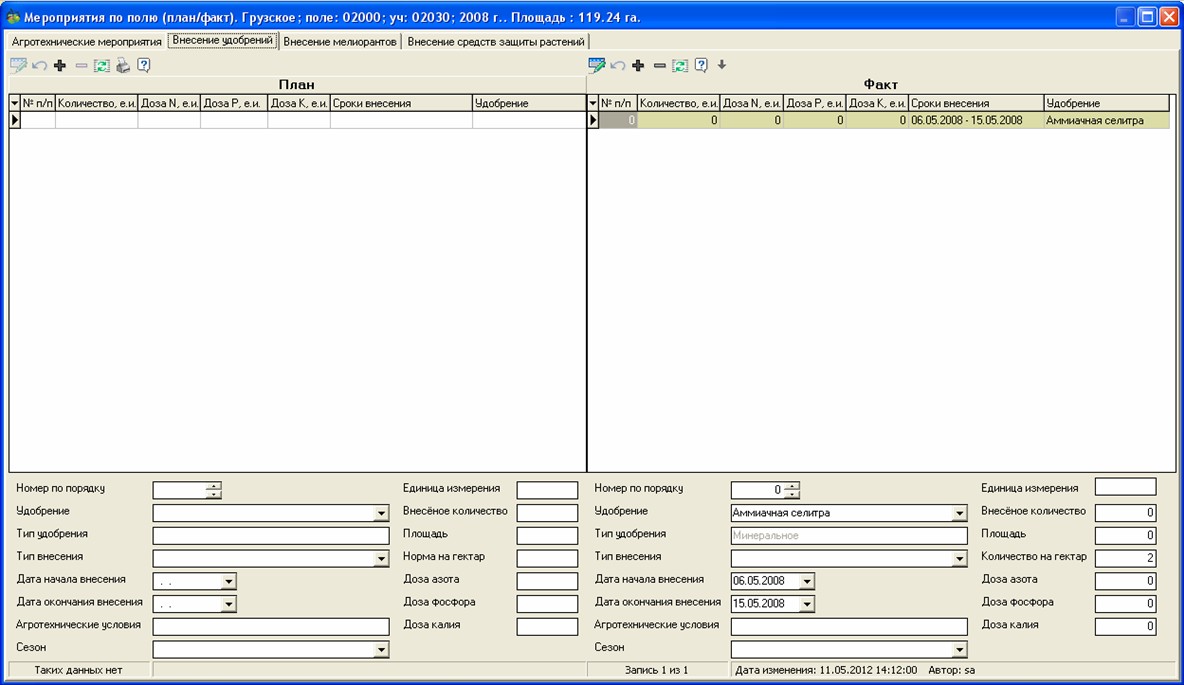Click the plus icon in the Факт toolbar
1184x685 pixels.
[x=638, y=65]
